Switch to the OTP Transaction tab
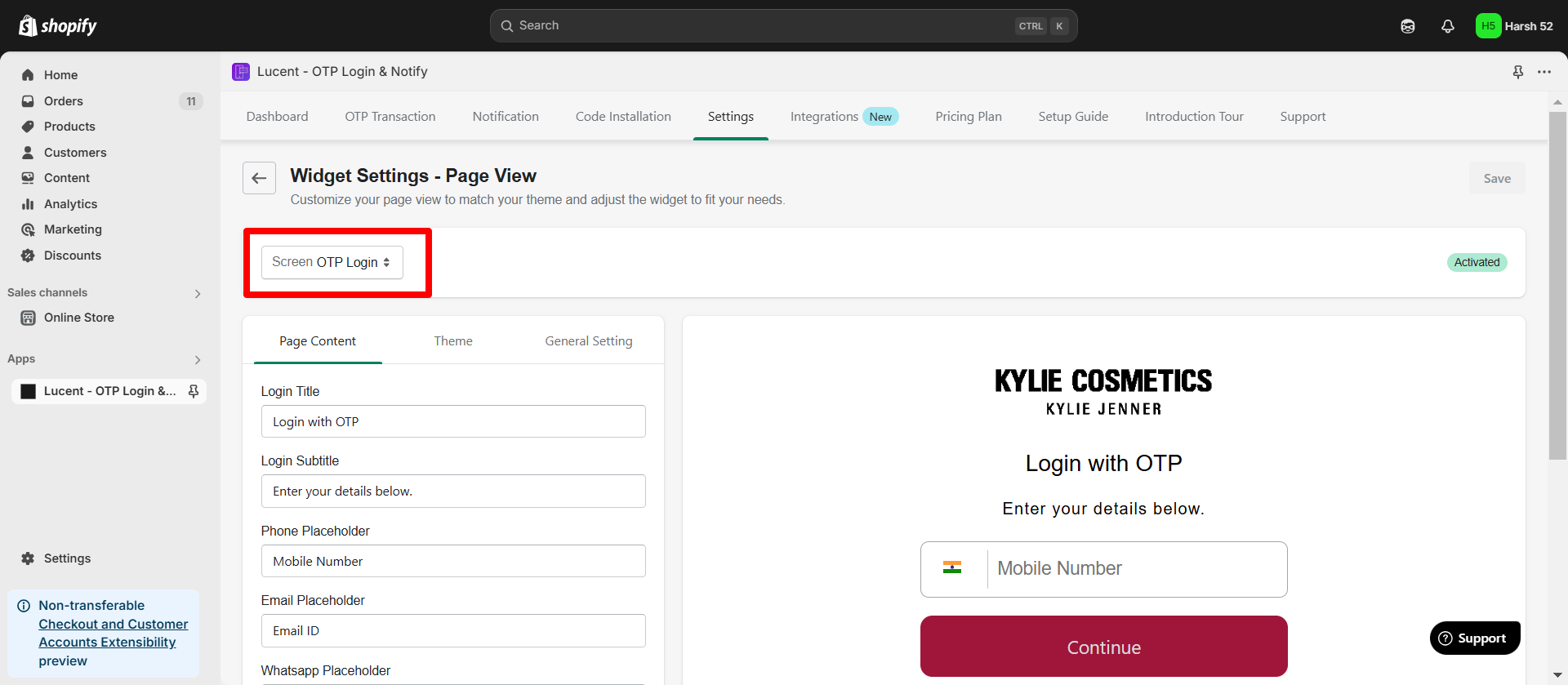 pos(390,117)
